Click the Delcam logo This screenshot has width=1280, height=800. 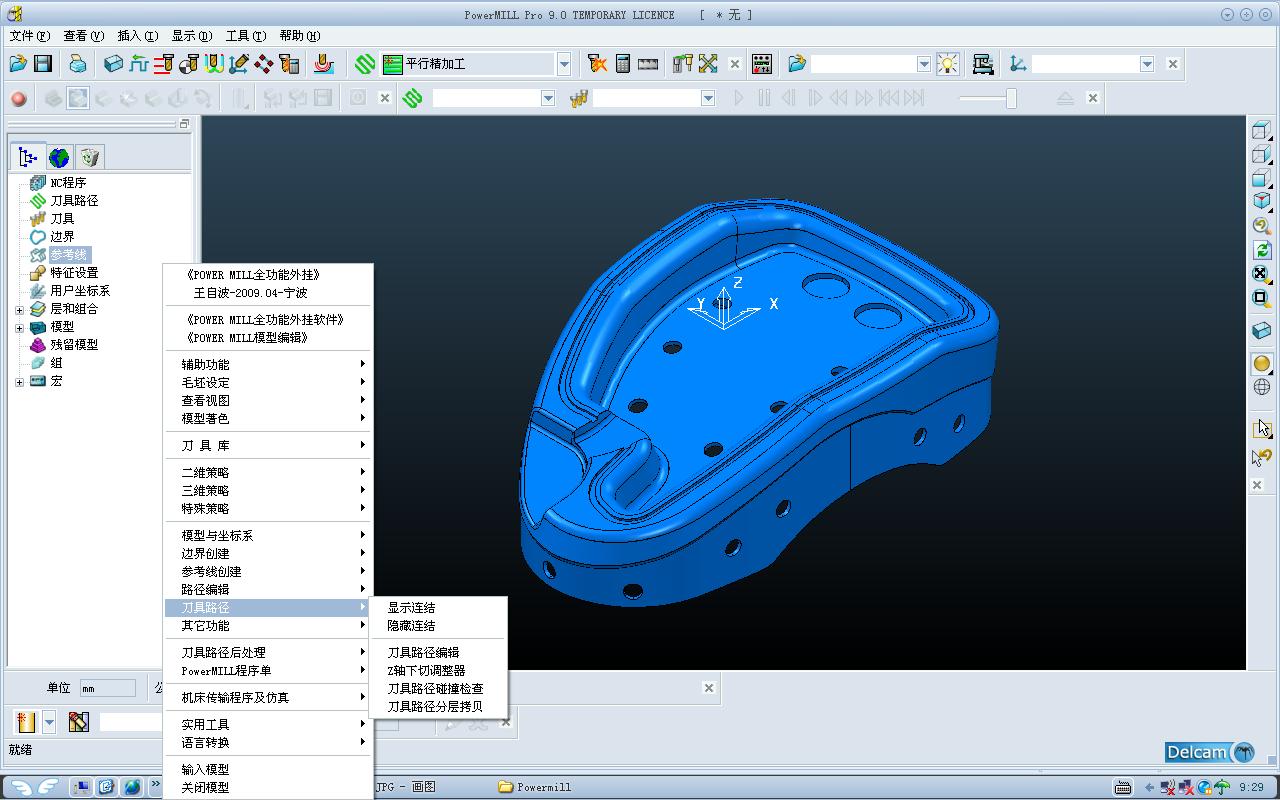[x=1211, y=752]
